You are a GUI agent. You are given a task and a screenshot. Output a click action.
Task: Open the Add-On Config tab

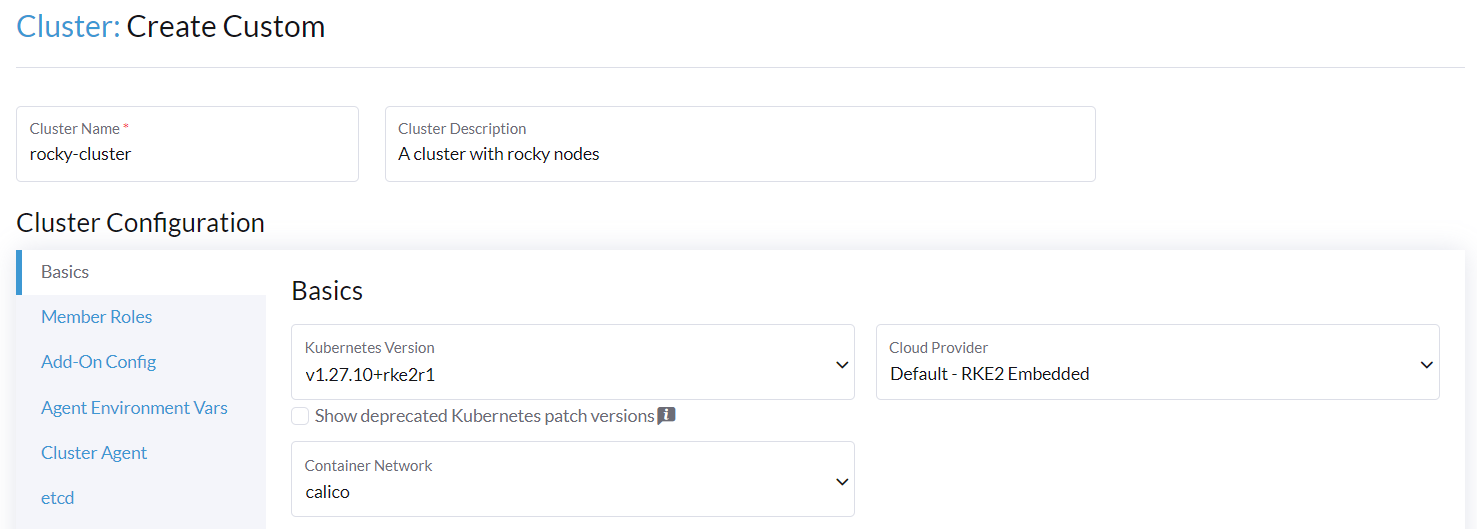point(99,362)
